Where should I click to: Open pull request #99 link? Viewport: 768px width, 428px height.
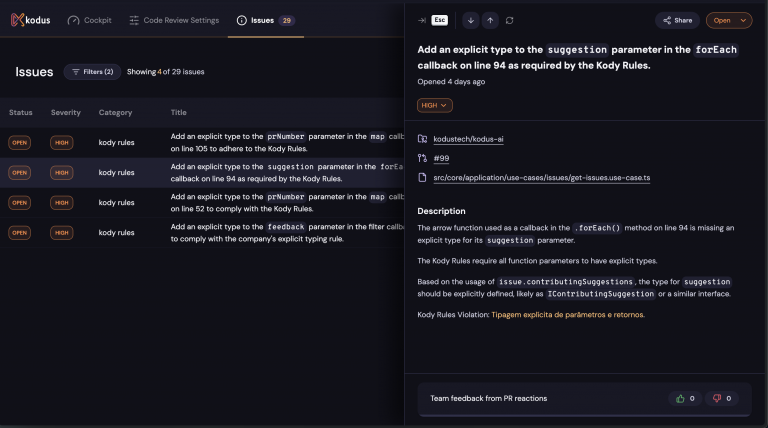tap(441, 158)
